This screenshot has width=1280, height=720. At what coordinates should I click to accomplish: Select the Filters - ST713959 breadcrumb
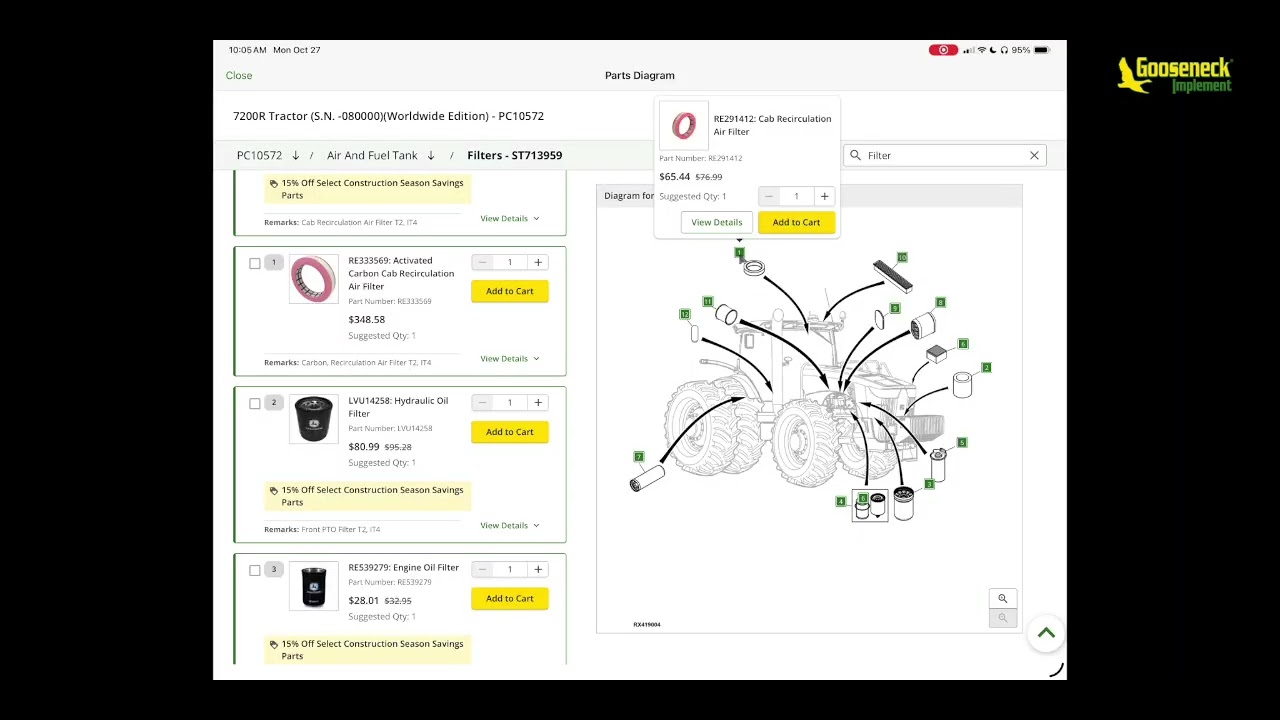pyautogui.click(x=514, y=155)
